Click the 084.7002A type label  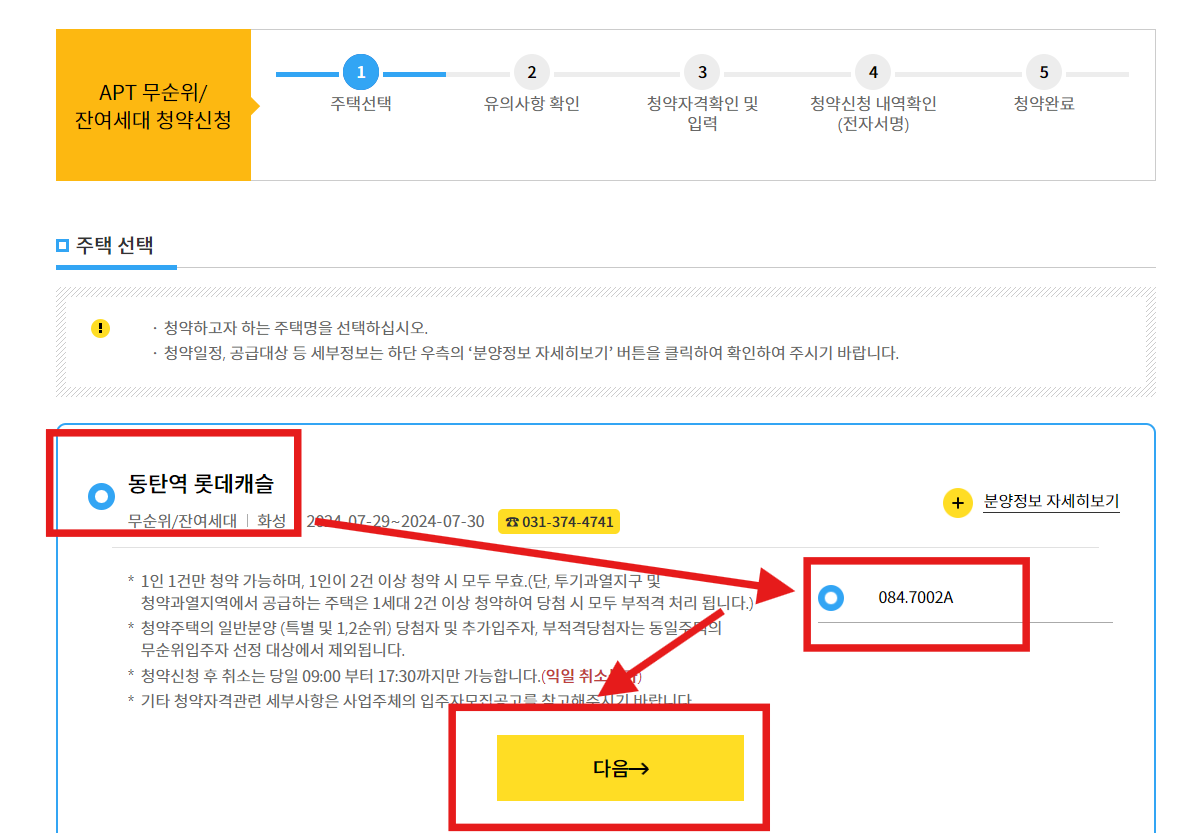coord(915,597)
